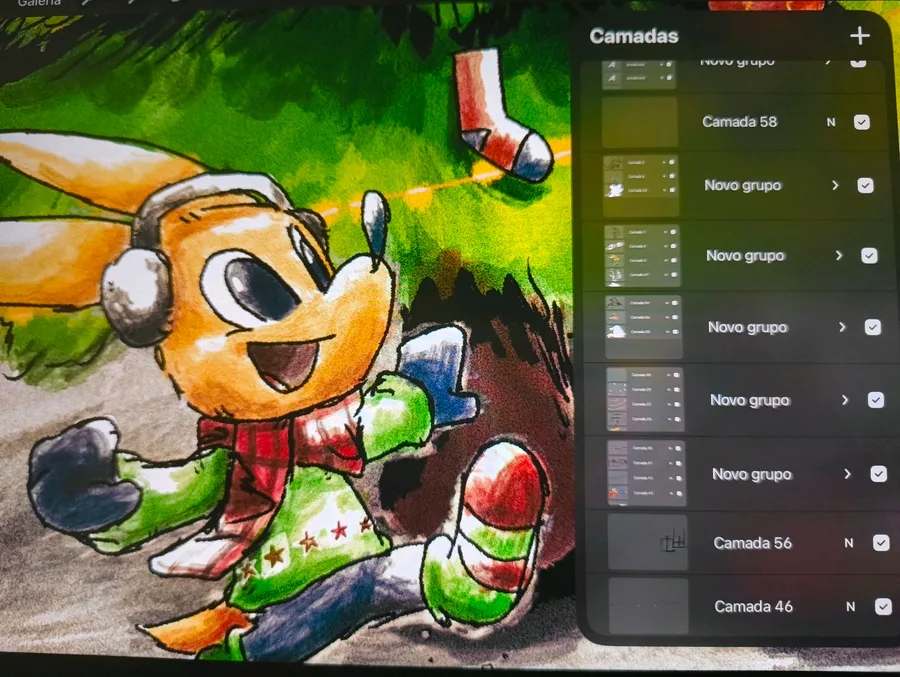Add a new layer with the plus icon
The width and height of the screenshot is (900, 677).
[859, 36]
